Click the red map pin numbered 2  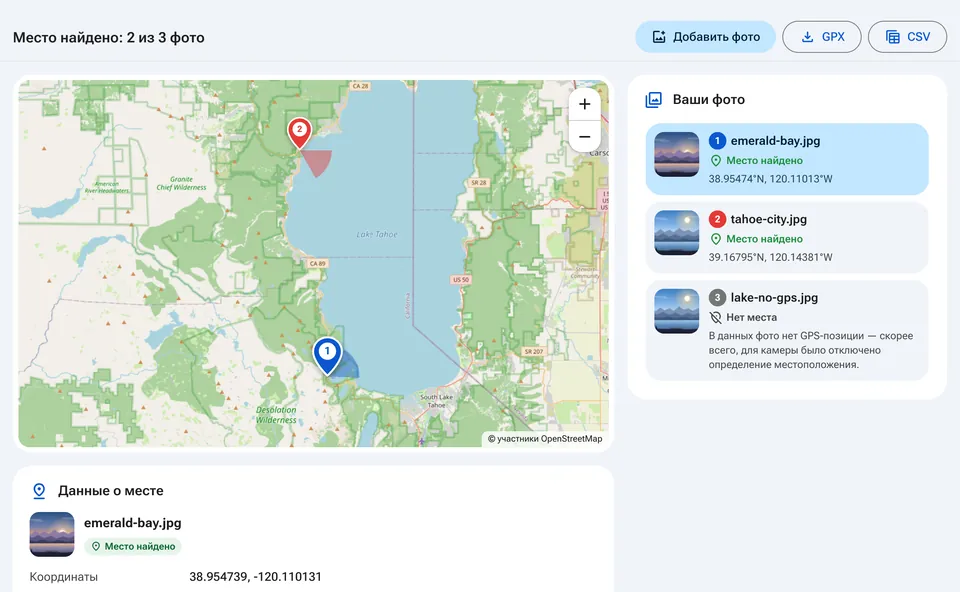click(x=299, y=133)
